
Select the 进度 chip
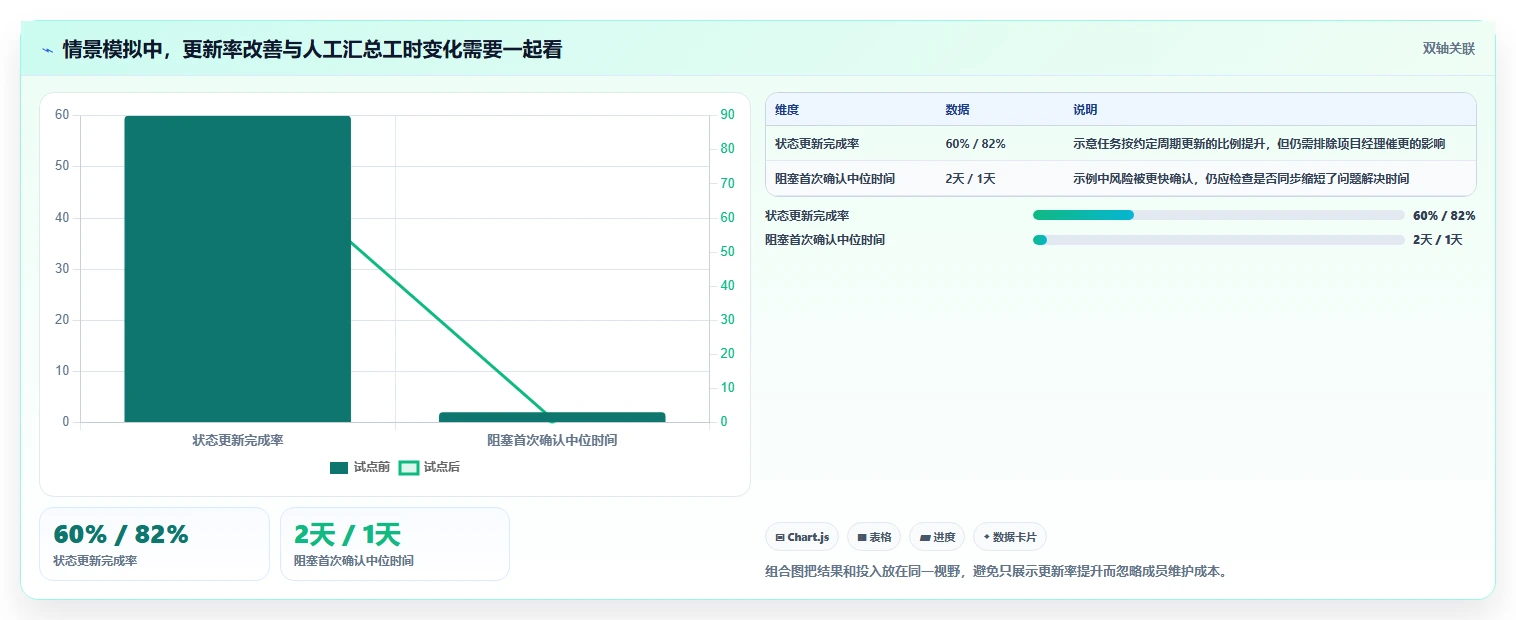[937, 537]
